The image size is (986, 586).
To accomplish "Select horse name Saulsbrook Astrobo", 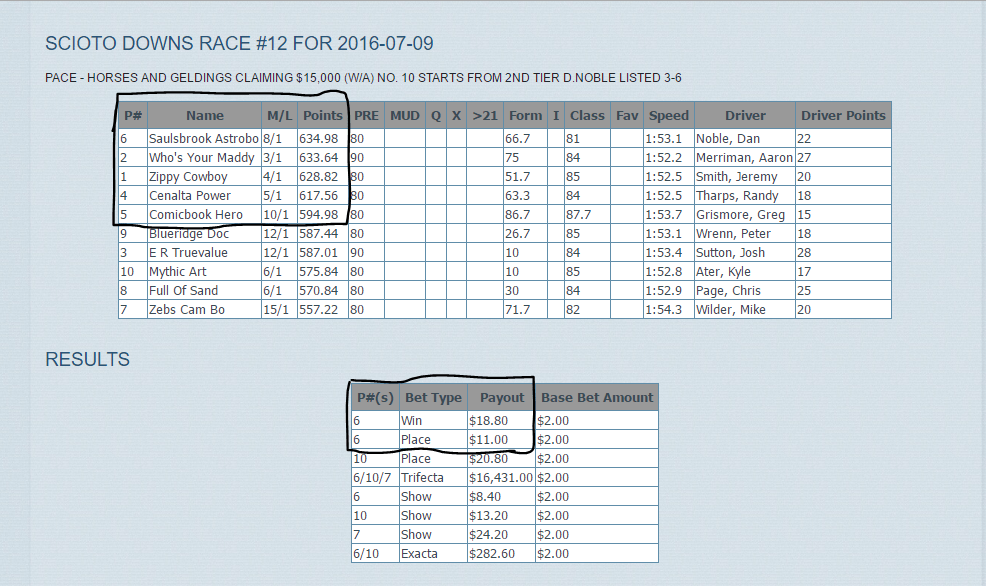I will pos(204,138).
